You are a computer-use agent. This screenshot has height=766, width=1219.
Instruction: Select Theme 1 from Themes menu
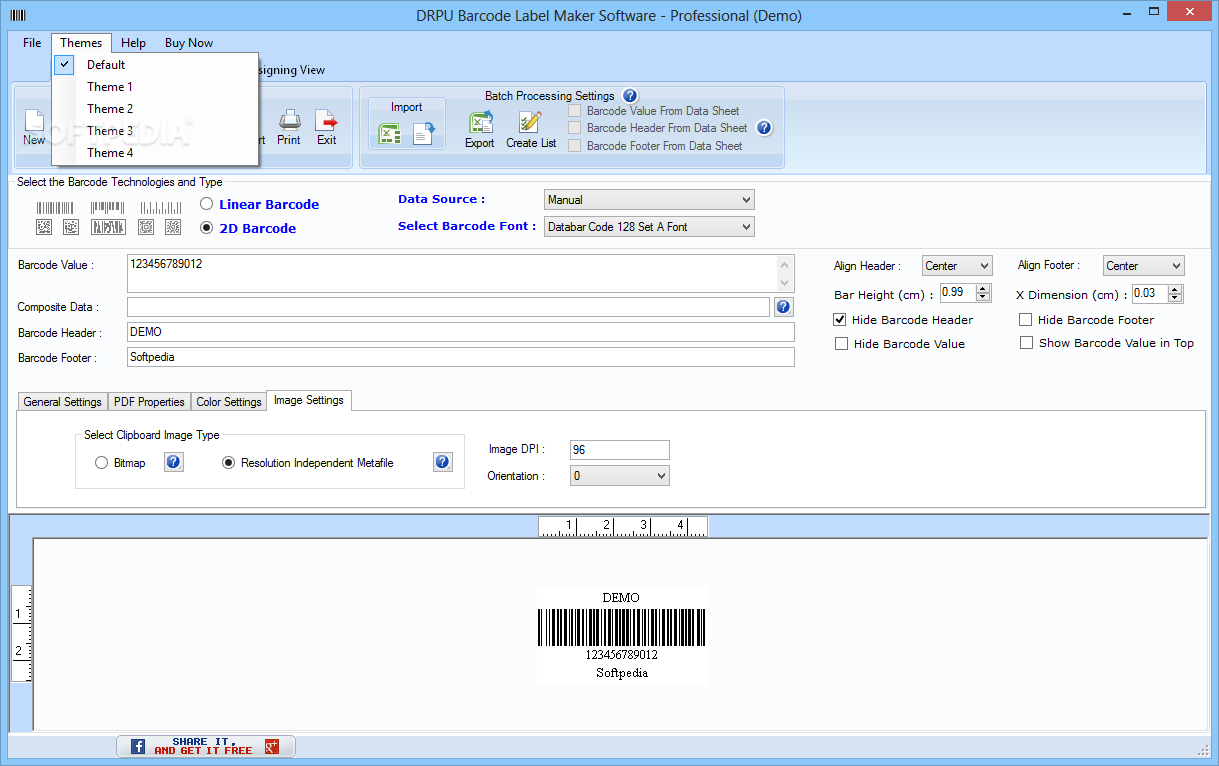coord(156,87)
